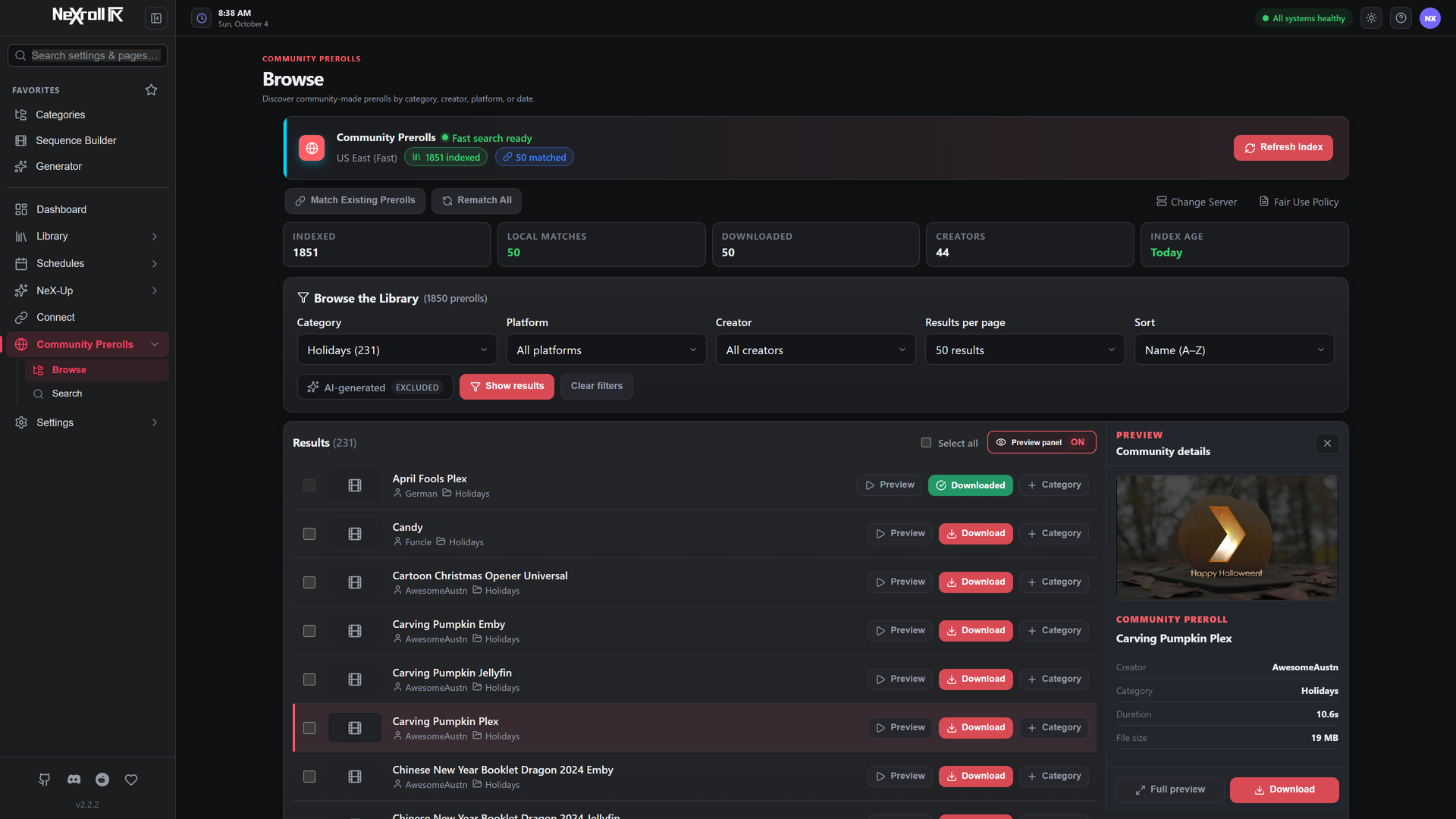Expand the Library sidebar section
This screenshot has height=819, width=1456.
tap(87, 237)
